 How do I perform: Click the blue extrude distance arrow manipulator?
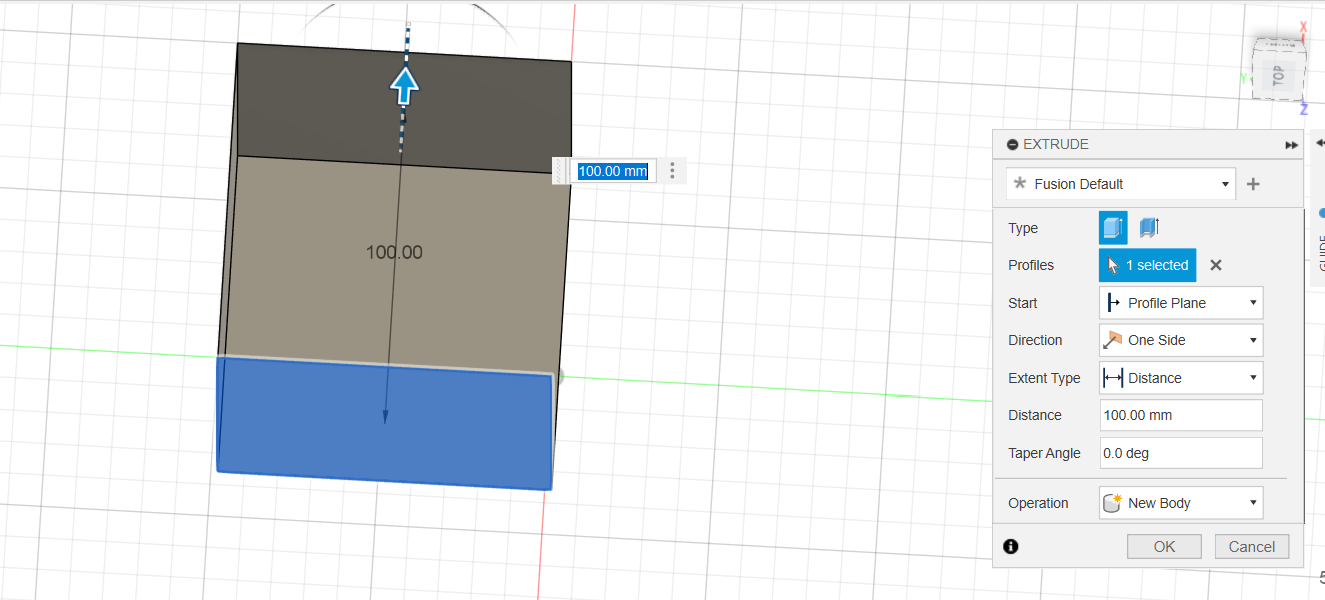[404, 86]
